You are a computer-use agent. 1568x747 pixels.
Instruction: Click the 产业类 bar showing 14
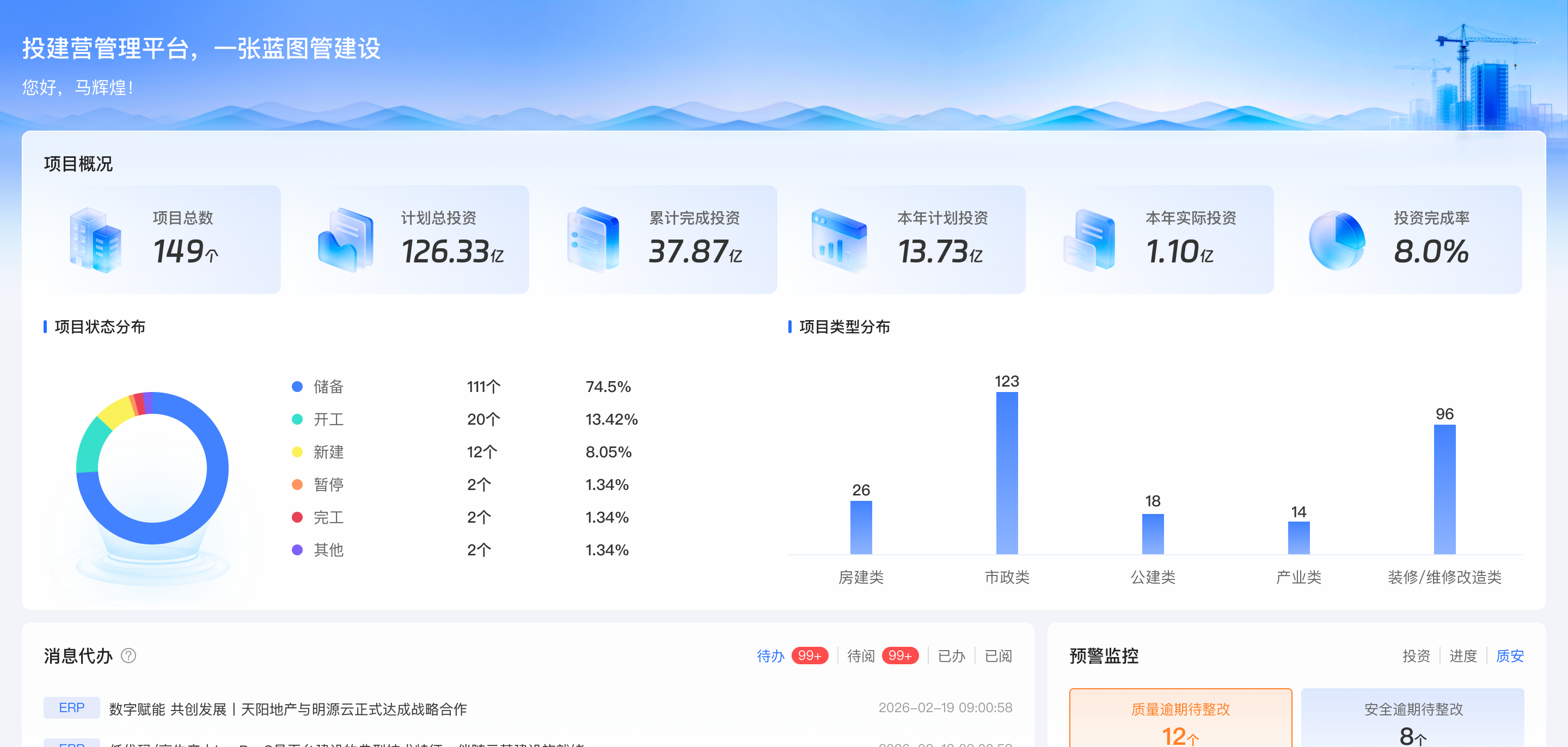[1298, 537]
